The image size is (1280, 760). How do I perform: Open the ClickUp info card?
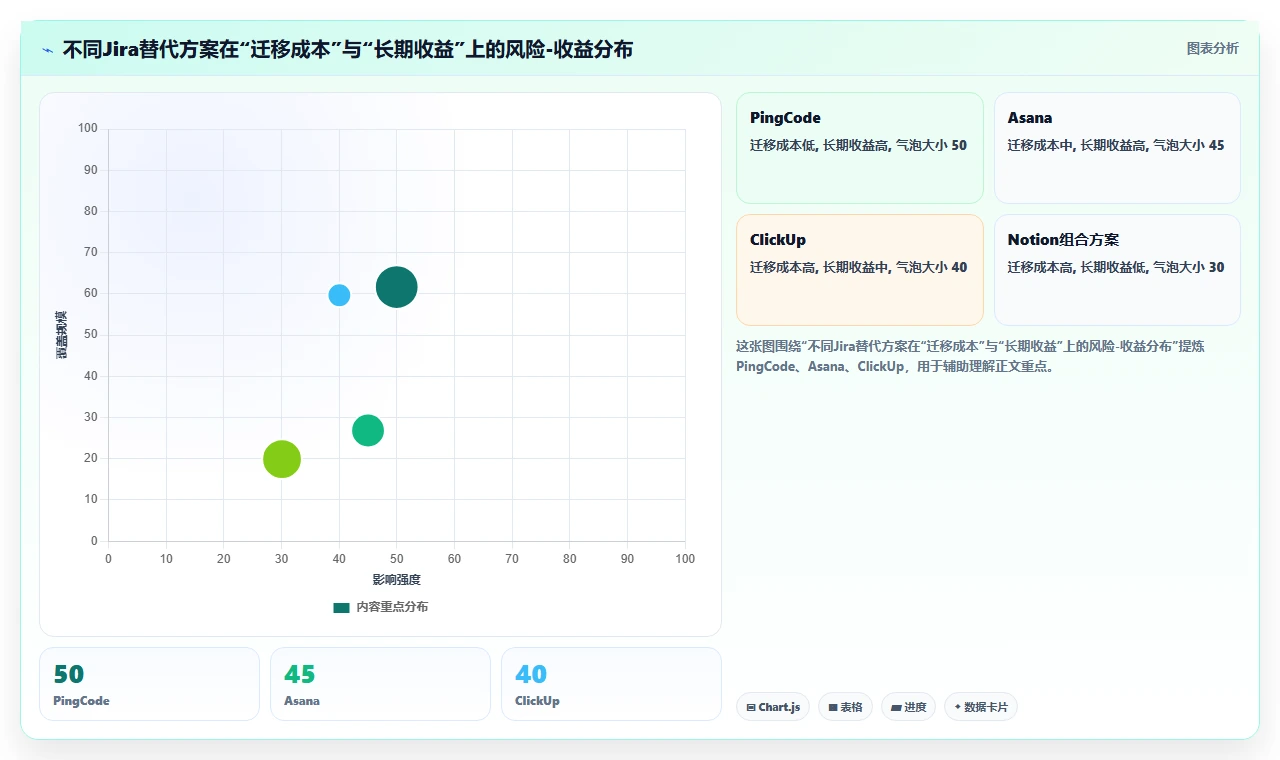click(860, 270)
